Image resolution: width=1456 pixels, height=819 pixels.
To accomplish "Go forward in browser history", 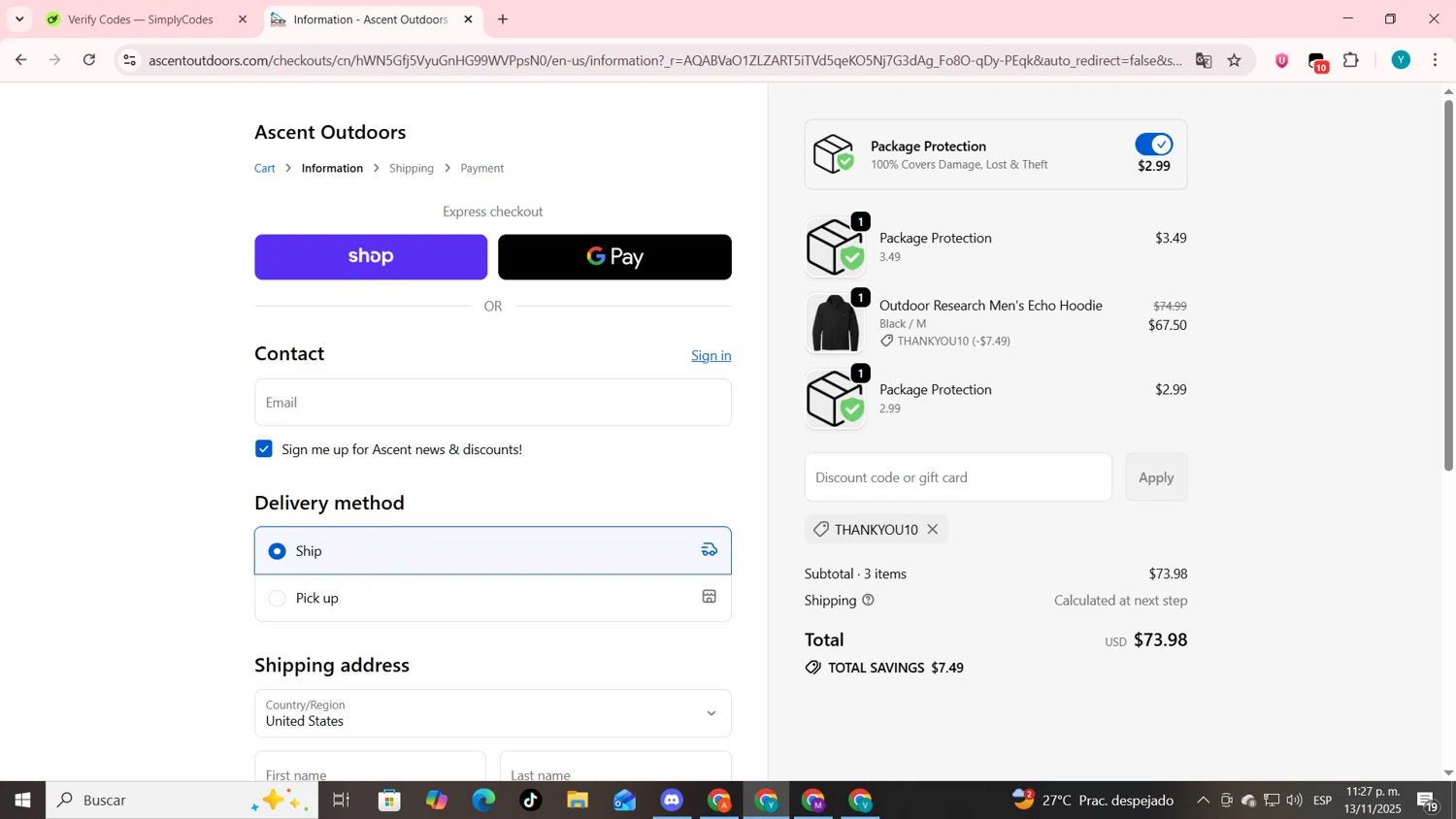I will [x=55, y=60].
